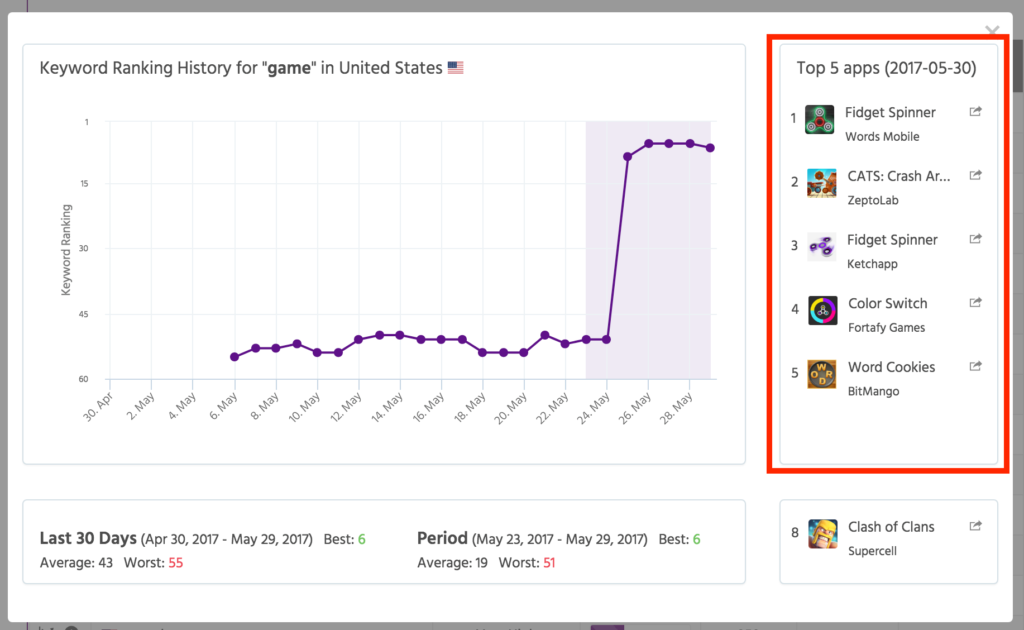The height and width of the screenshot is (630, 1024).
Task: Select the Fidget Spinner title above Ketchapp
Action: coord(892,240)
